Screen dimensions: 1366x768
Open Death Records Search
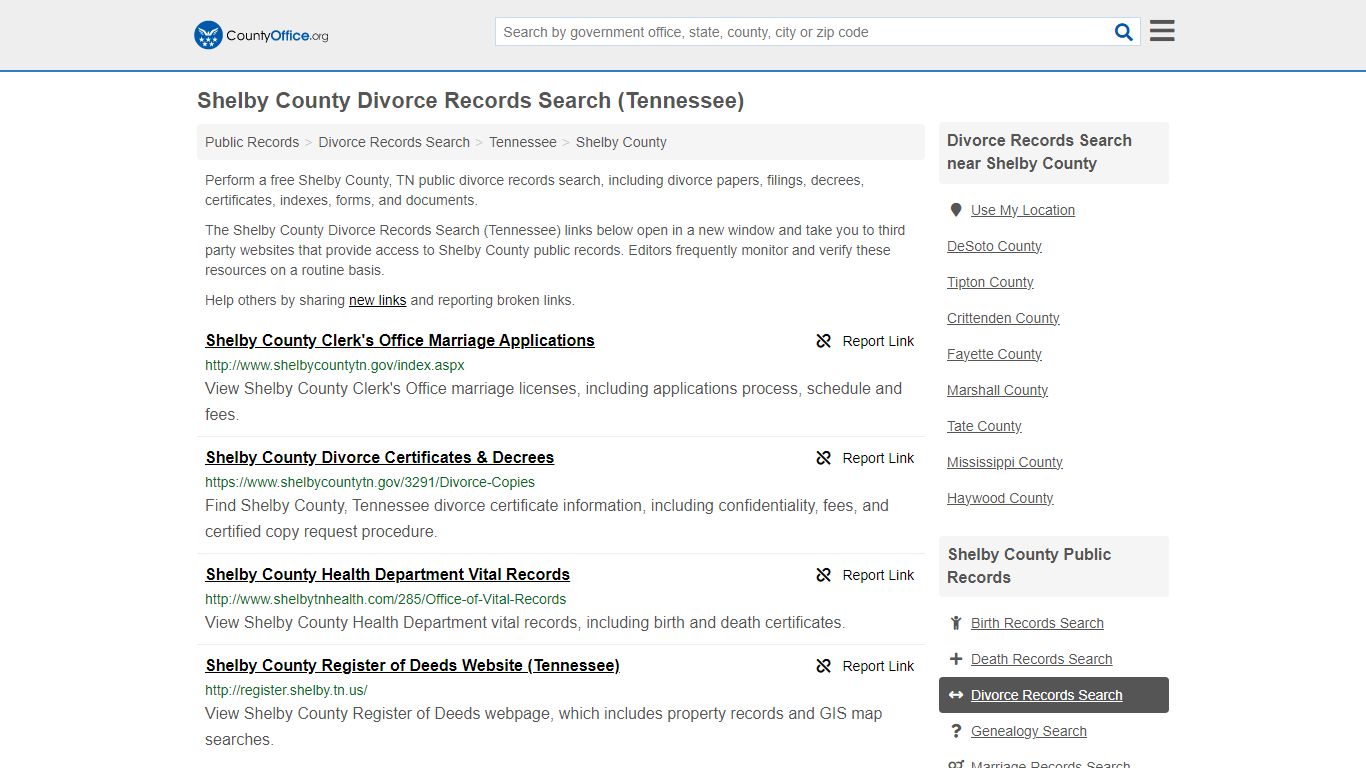click(x=1041, y=659)
